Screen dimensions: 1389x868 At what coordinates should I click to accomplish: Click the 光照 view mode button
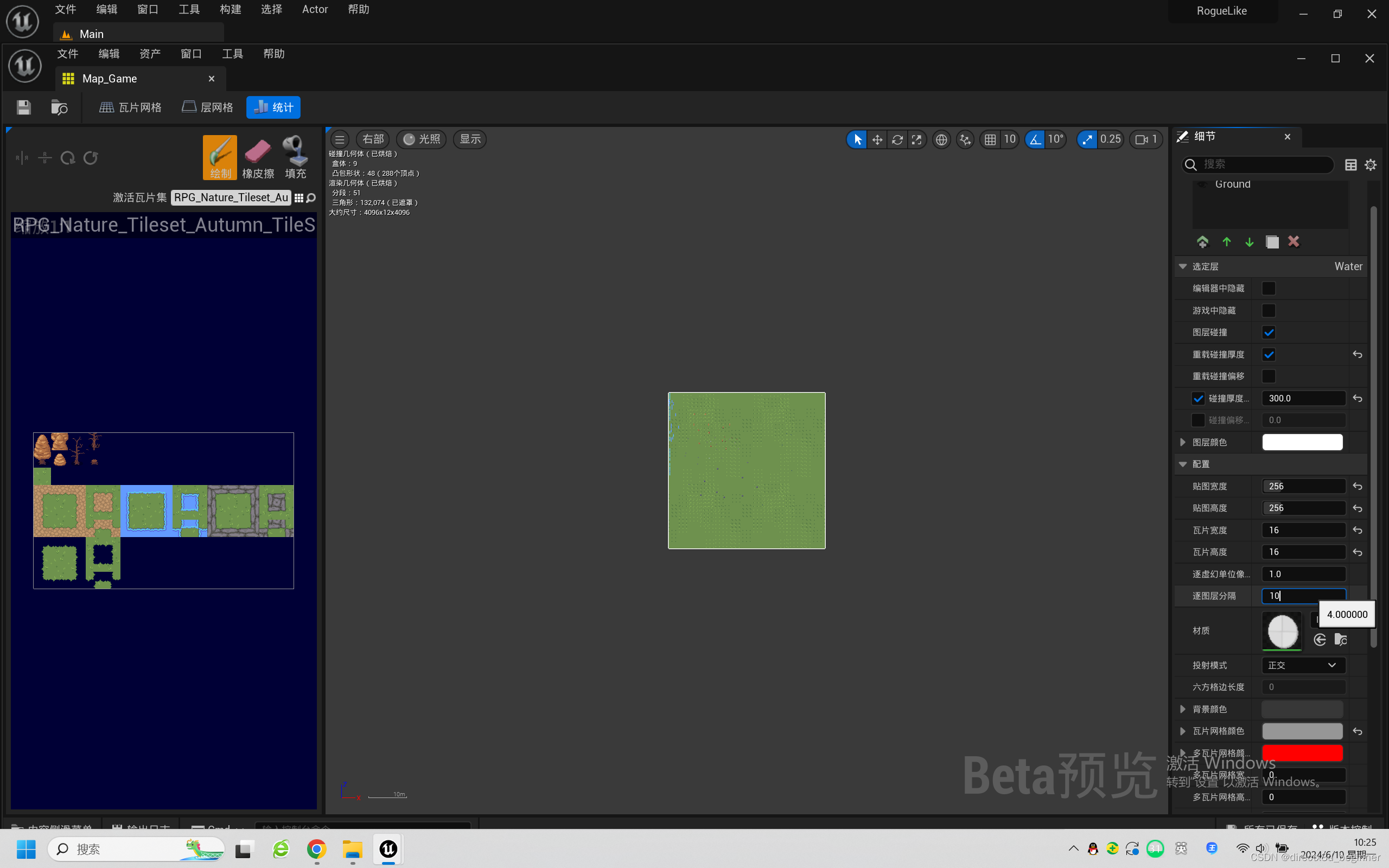click(x=421, y=139)
